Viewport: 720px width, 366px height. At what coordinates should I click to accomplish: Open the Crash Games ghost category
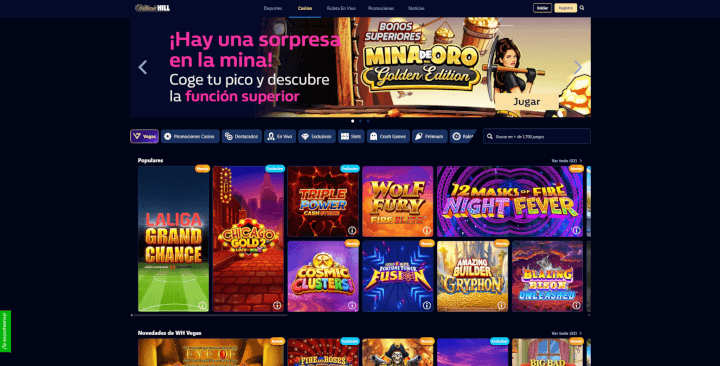(x=388, y=136)
